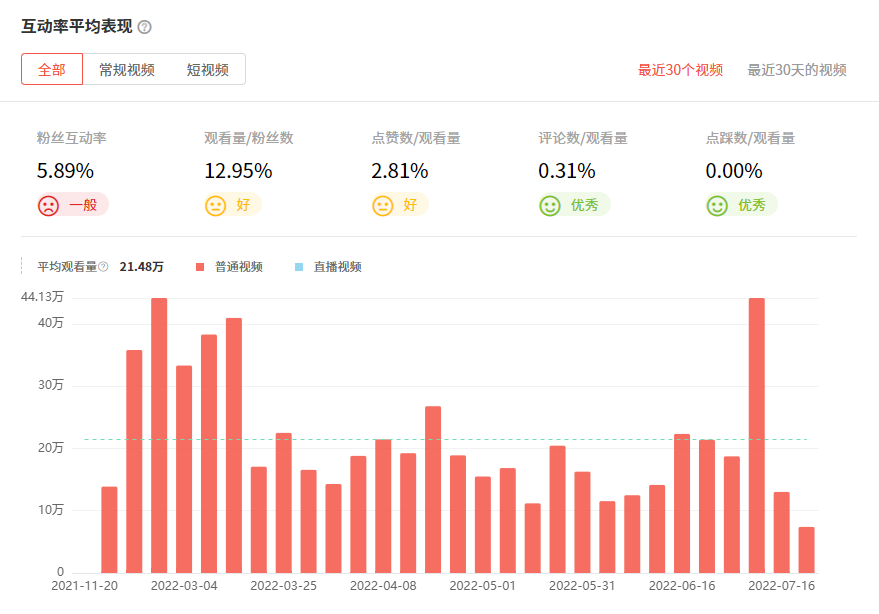The width and height of the screenshot is (879, 614).
Task: Click yellow face badge under 点赞数/观看量
Action: pos(399,205)
